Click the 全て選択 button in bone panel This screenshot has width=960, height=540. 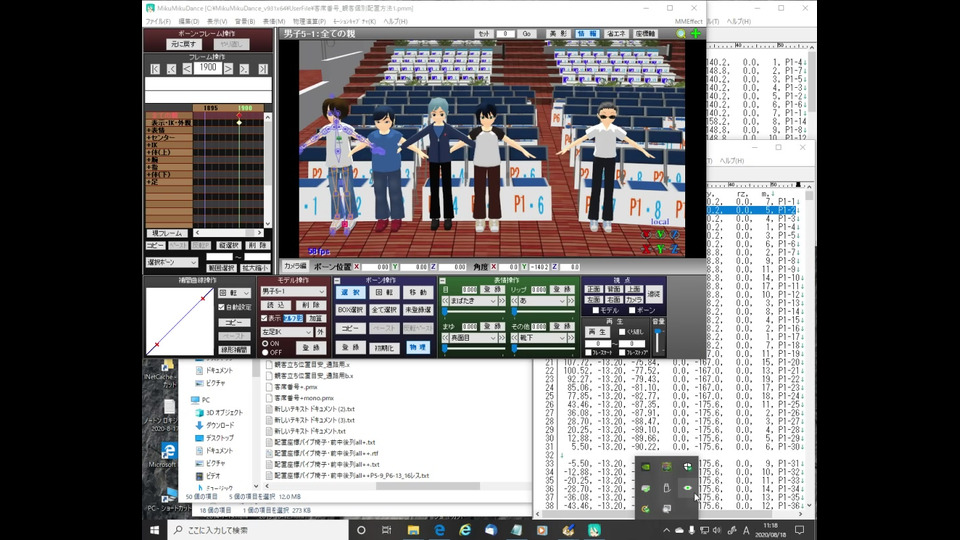[384, 310]
